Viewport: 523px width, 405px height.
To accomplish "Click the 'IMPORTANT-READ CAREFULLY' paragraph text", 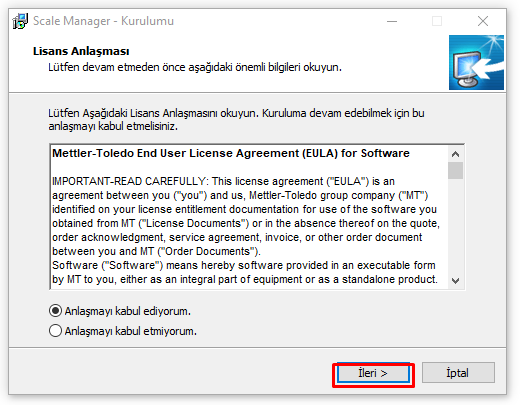I will click(246, 216).
